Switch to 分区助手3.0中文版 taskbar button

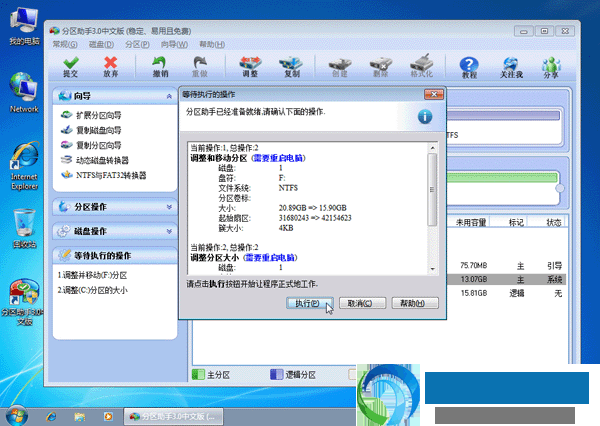pos(174,416)
